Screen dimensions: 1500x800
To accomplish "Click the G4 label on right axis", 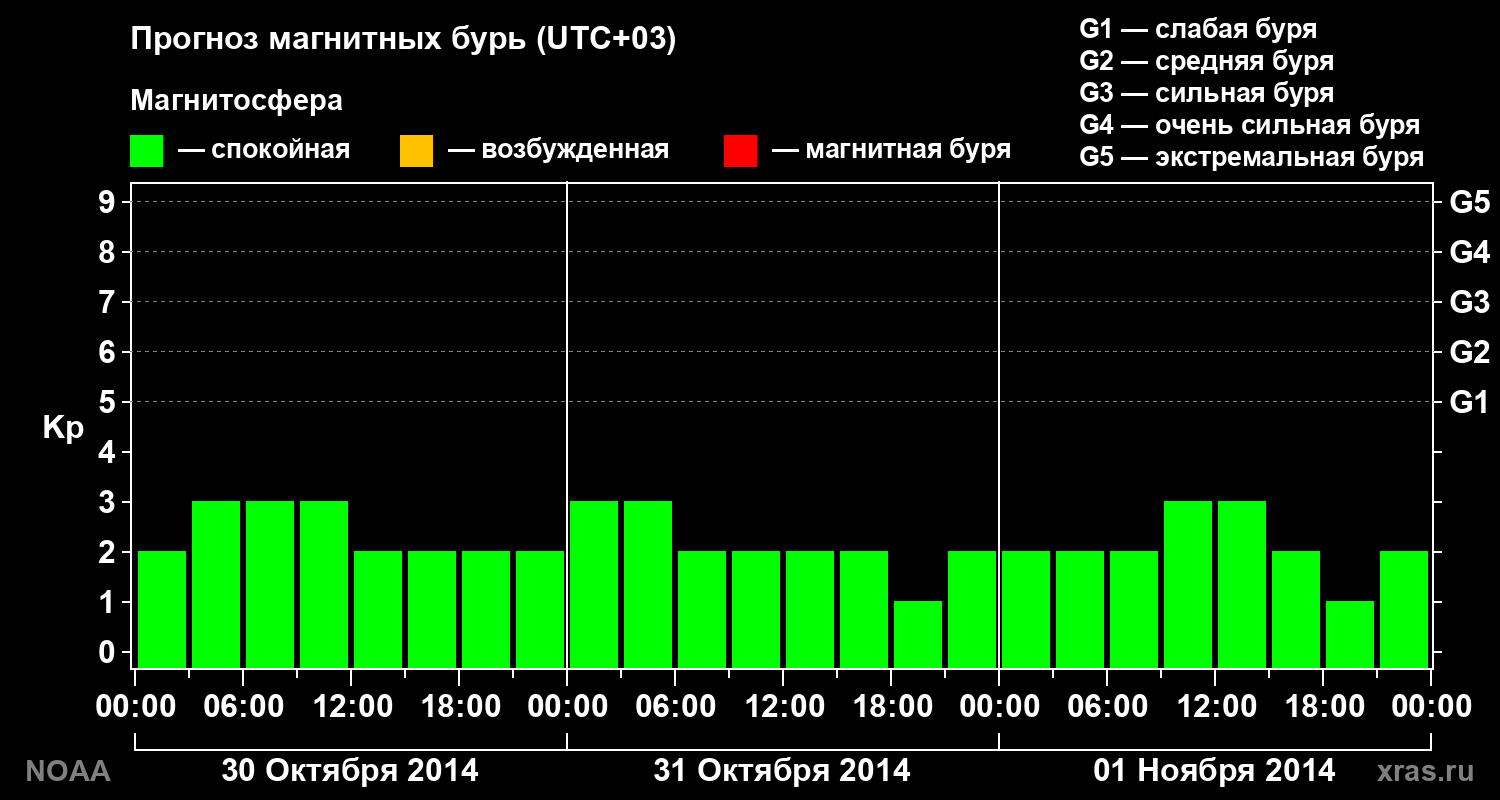I will pyautogui.click(x=1469, y=252).
